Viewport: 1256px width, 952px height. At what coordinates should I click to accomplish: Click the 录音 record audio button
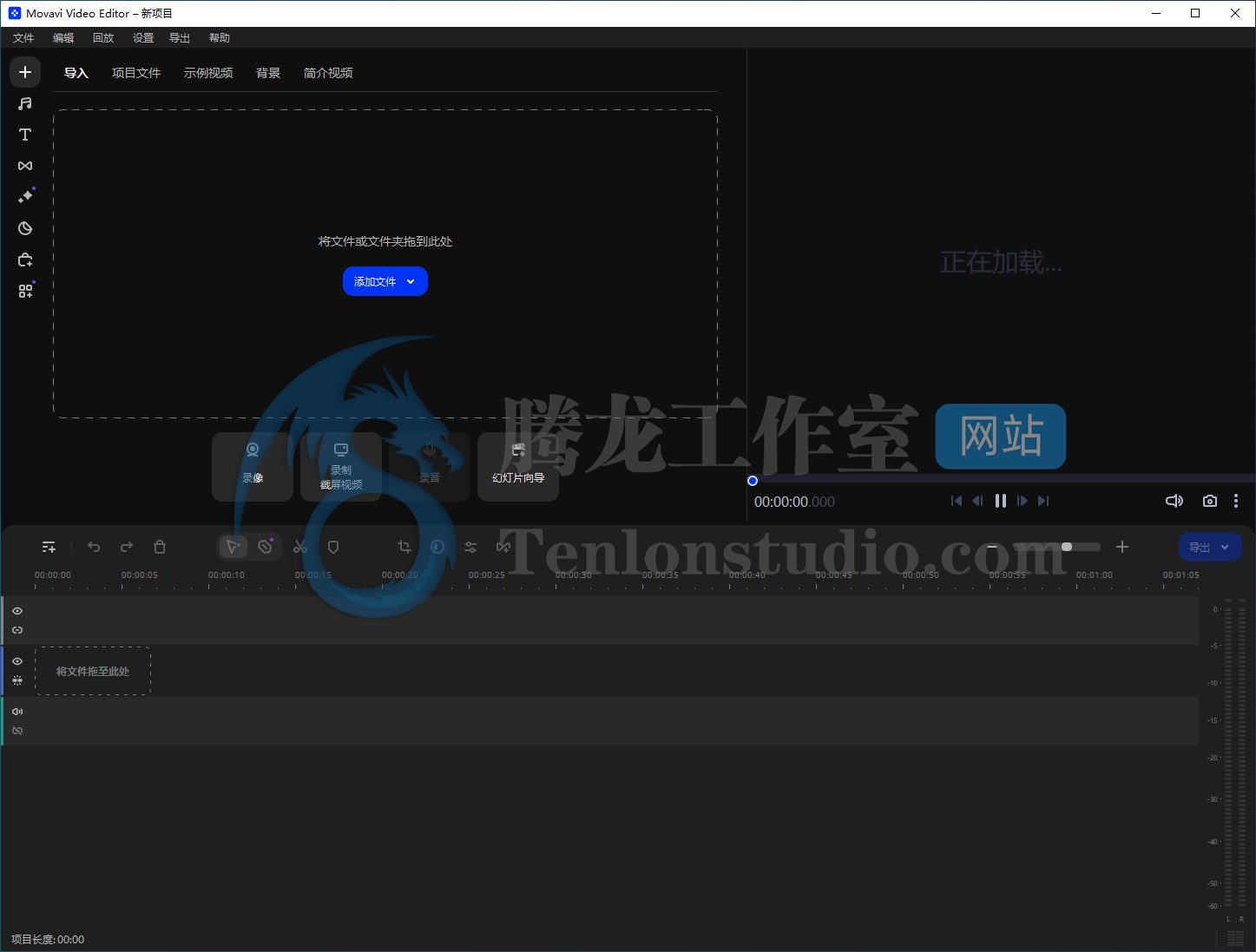430,466
